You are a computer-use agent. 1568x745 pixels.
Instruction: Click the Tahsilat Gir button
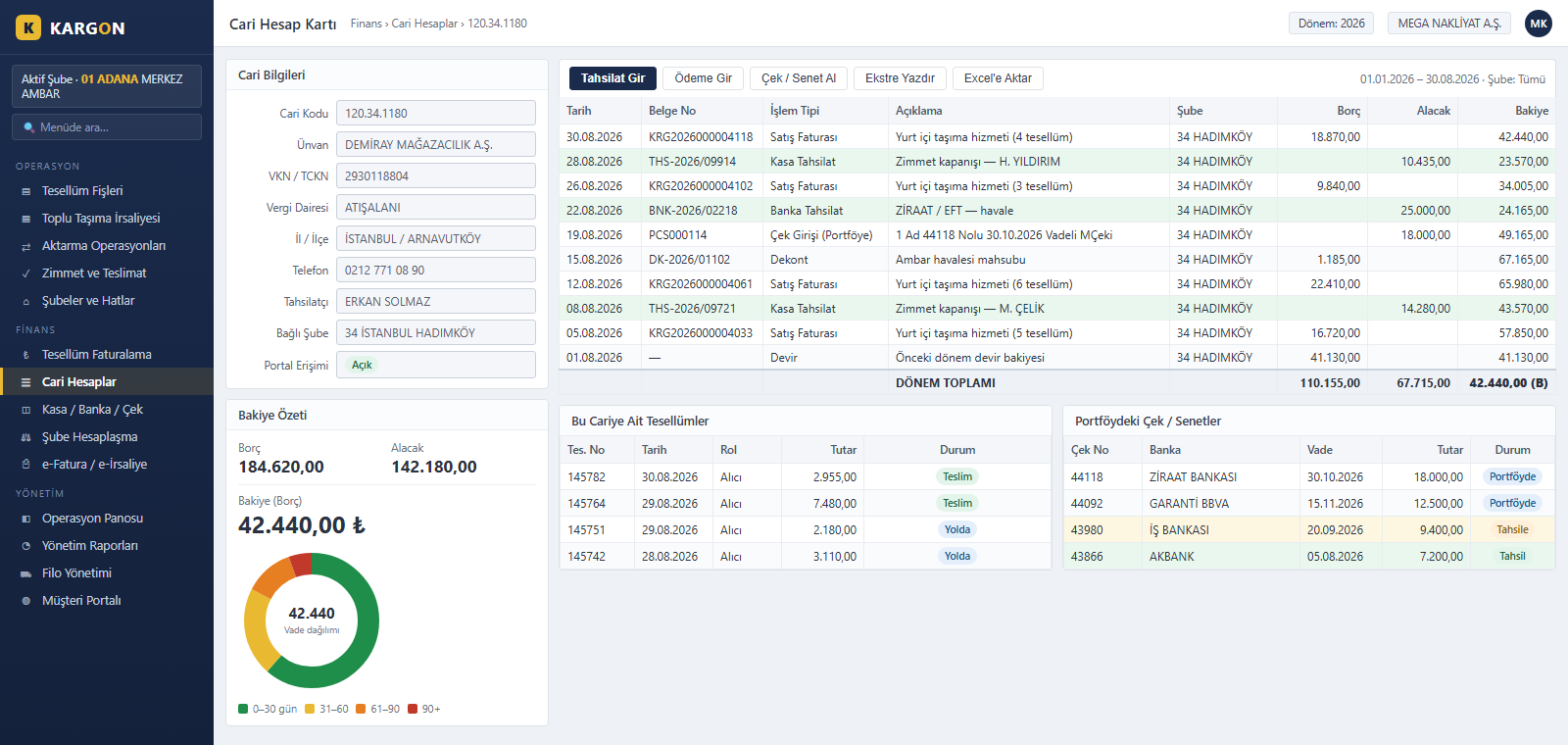tap(613, 78)
